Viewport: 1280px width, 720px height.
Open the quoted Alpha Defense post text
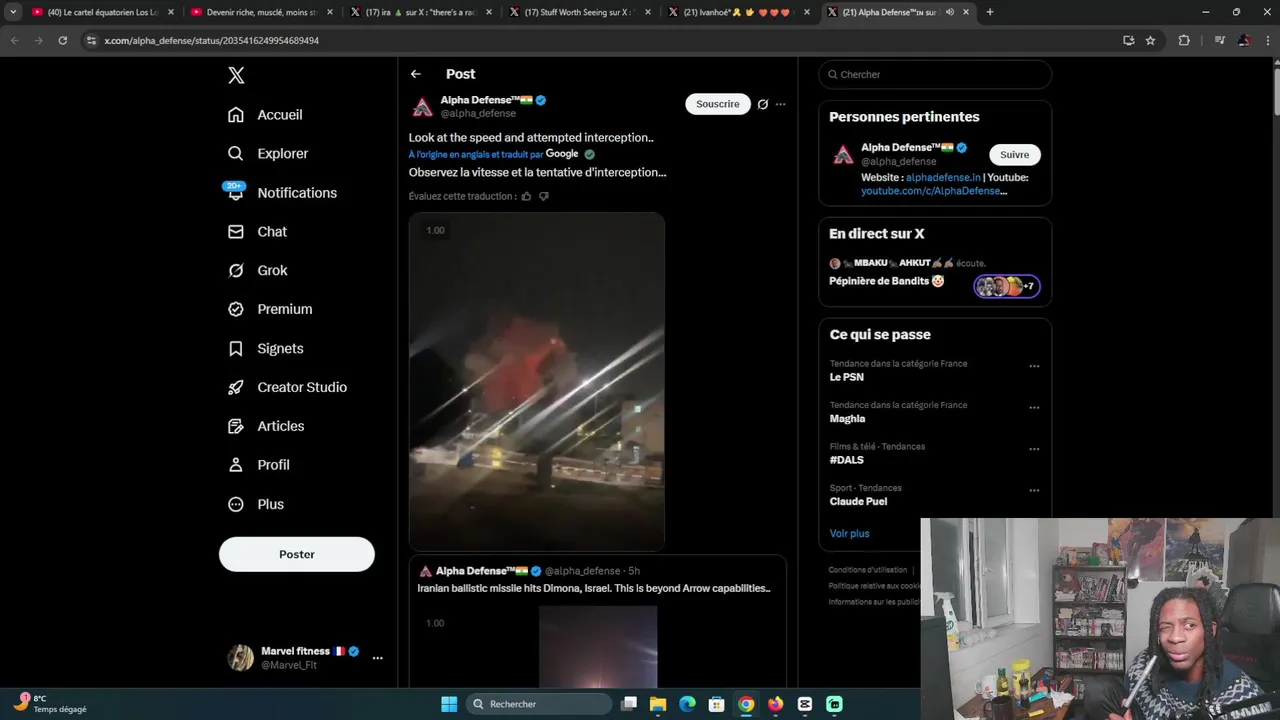point(594,588)
